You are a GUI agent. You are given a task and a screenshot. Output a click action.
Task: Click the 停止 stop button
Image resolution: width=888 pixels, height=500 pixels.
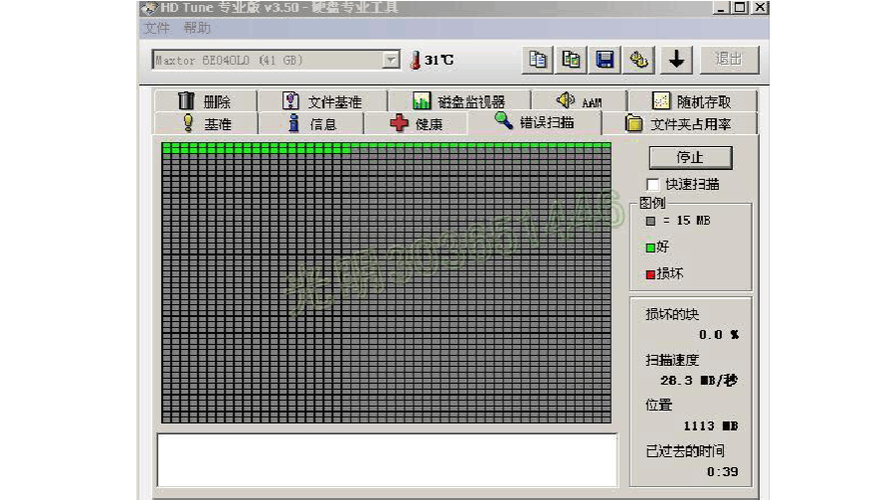(x=690, y=157)
